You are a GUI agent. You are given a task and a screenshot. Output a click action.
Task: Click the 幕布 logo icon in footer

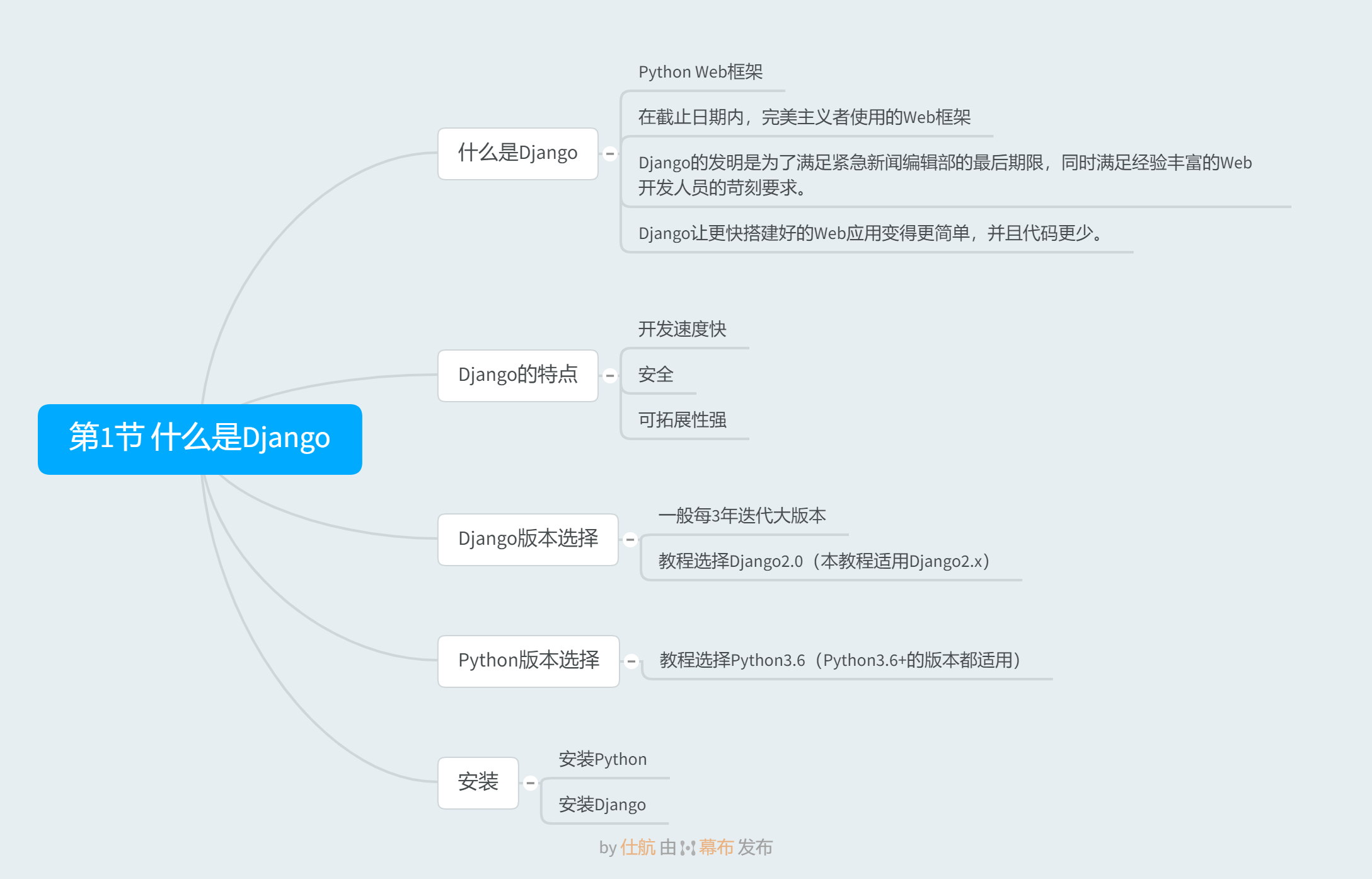688,848
